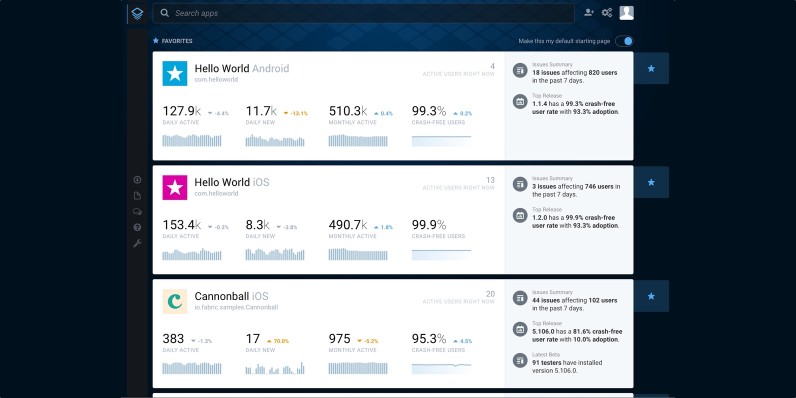Focus the Search apps field
The width and height of the screenshot is (796, 398).
363,13
